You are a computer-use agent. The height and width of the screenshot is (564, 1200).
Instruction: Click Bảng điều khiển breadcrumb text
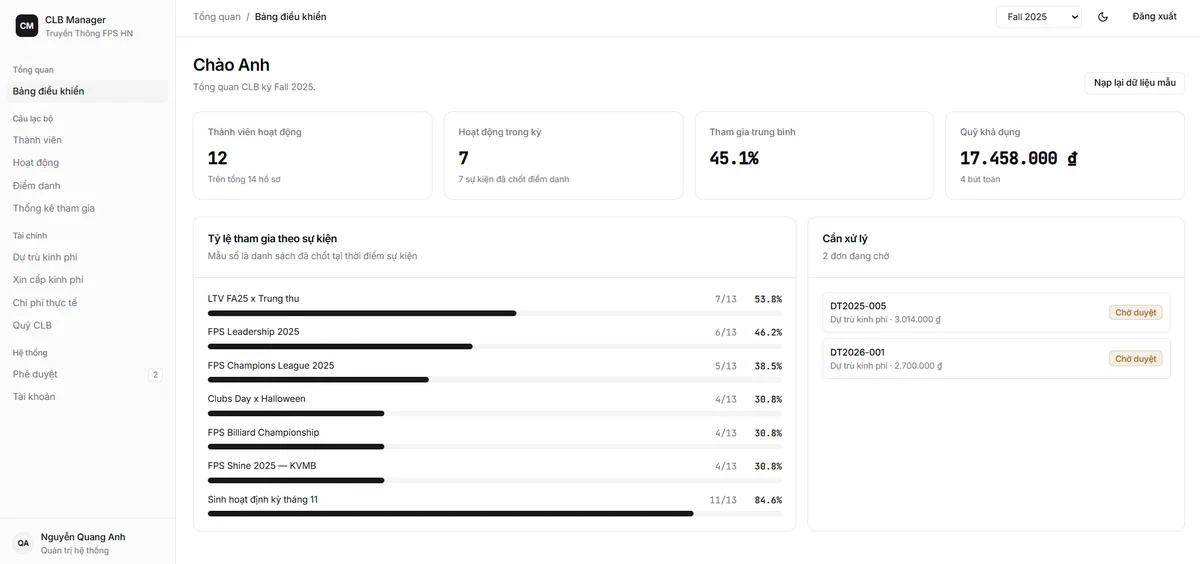(x=290, y=17)
